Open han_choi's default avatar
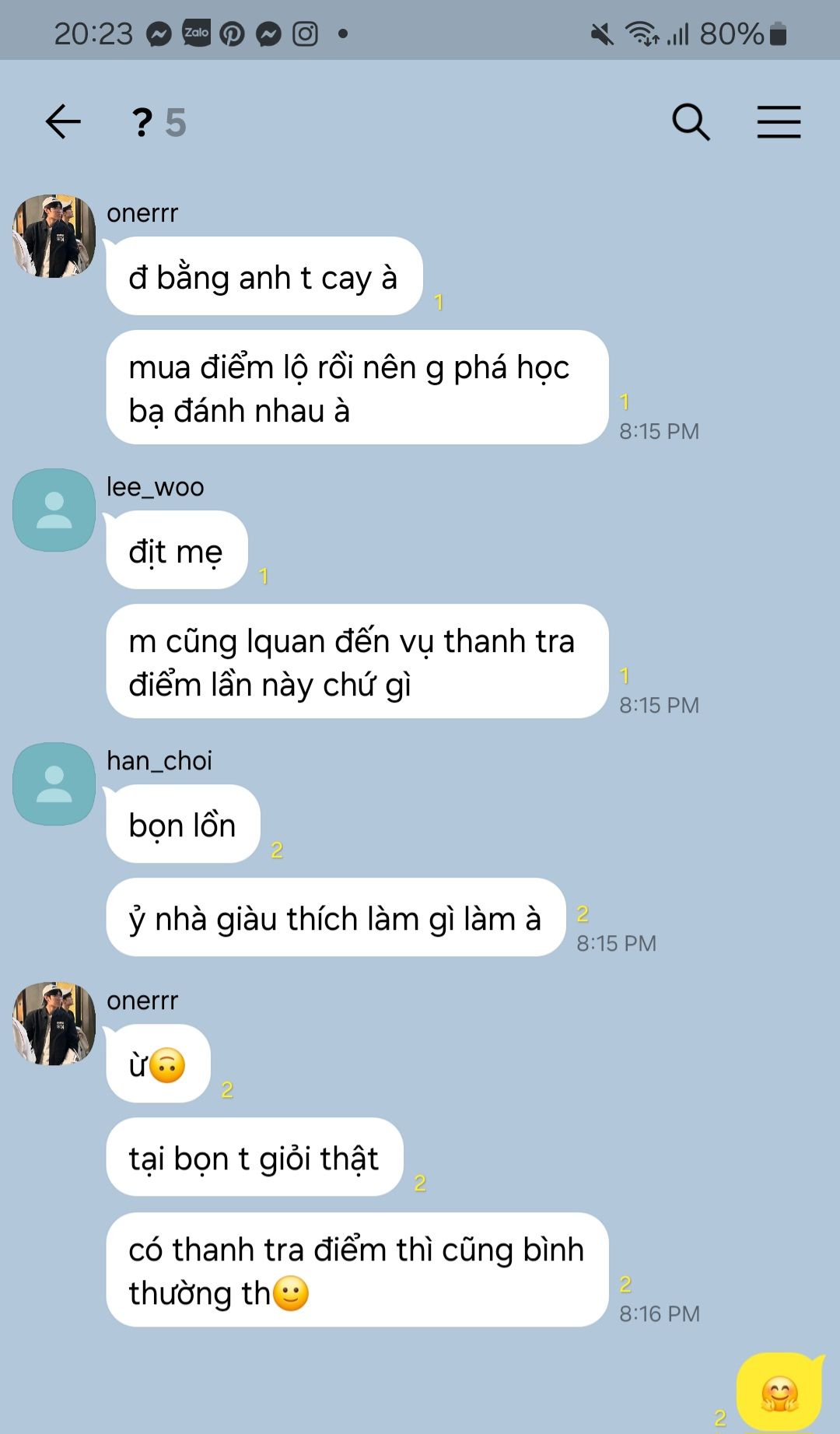840x1434 pixels. (54, 784)
